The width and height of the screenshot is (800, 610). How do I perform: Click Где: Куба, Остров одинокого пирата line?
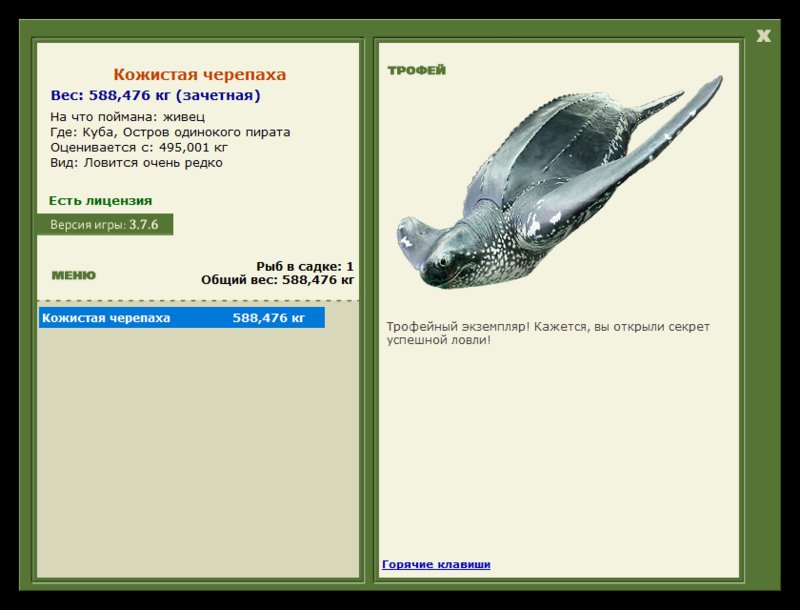(x=170, y=132)
